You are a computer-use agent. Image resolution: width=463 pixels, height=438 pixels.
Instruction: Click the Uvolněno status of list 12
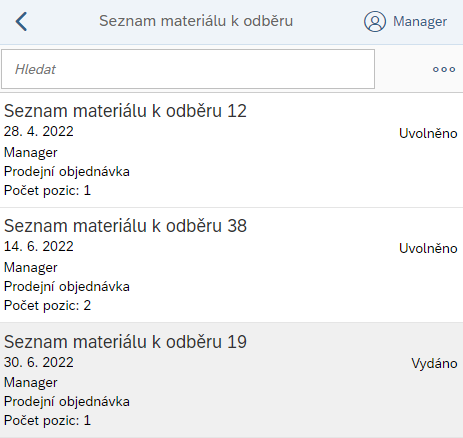pos(428,133)
